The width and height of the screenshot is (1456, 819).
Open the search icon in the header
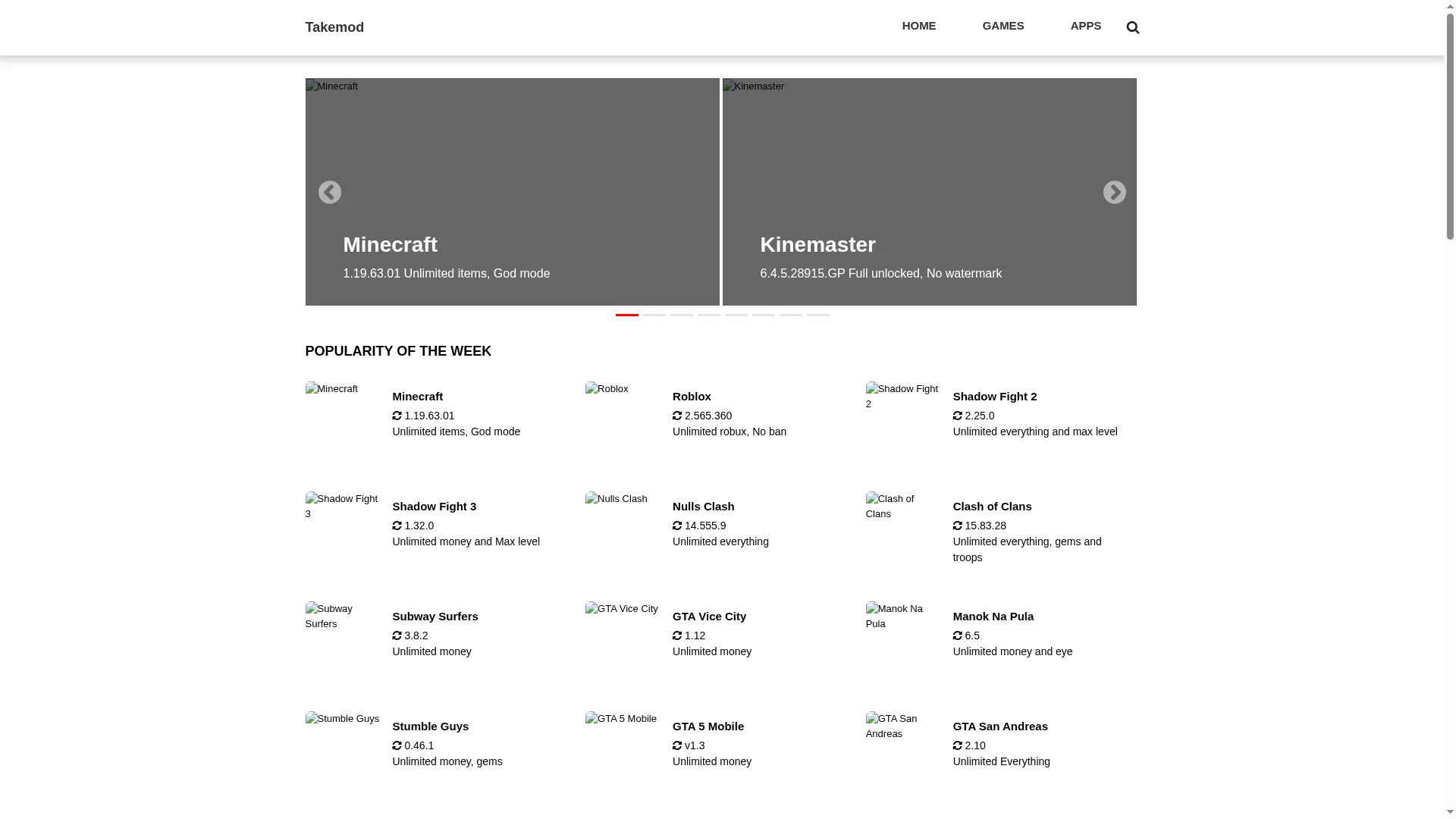[1133, 27]
